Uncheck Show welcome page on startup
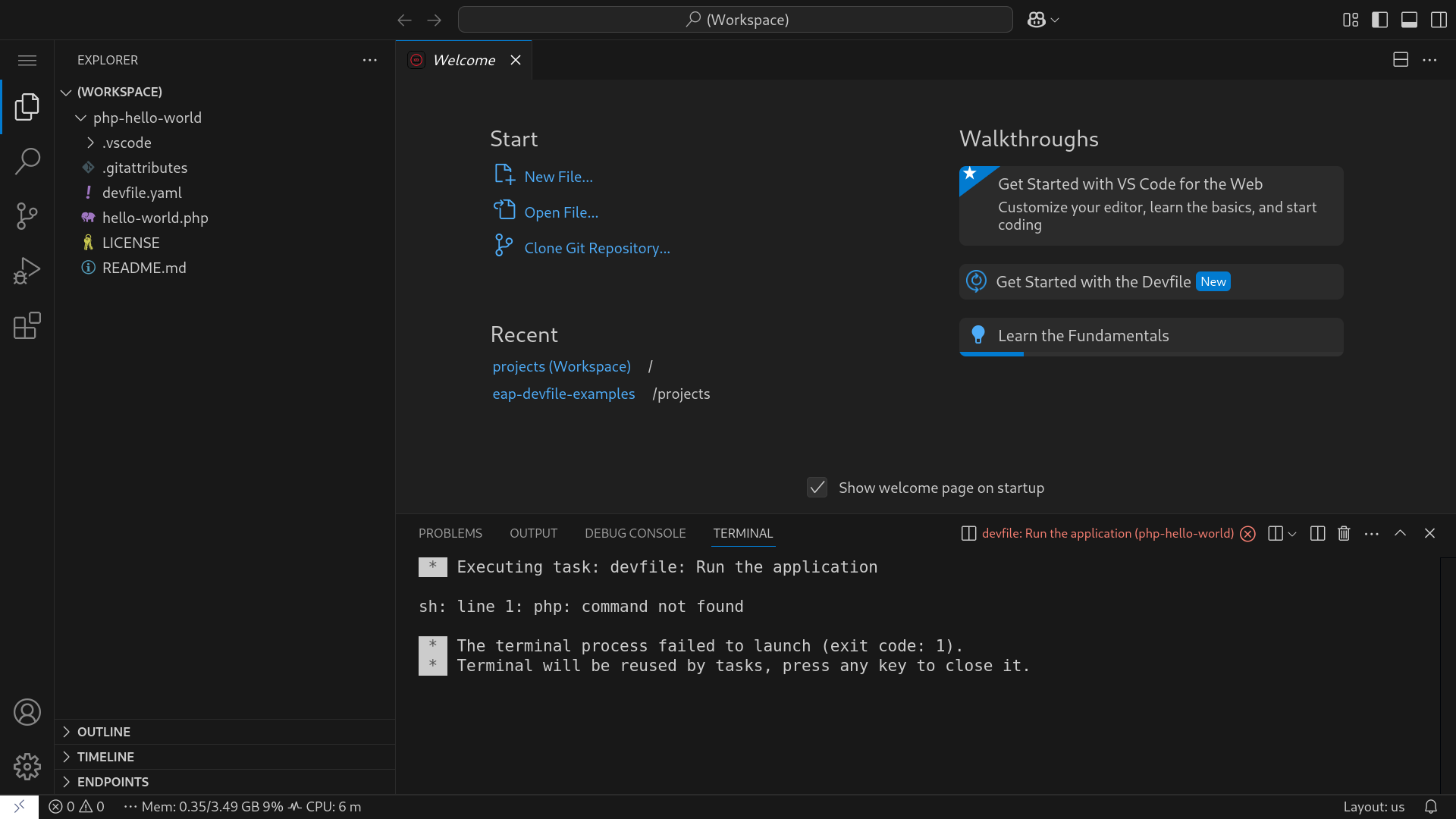The height and width of the screenshot is (819, 1456). click(817, 488)
